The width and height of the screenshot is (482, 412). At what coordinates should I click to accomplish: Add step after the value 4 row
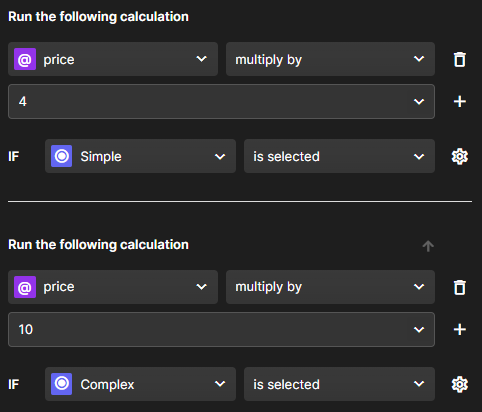(460, 101)
